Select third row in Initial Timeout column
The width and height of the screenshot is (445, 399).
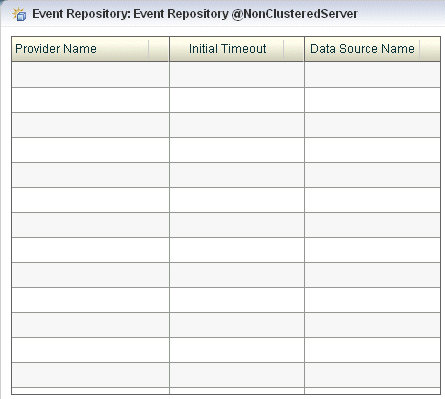pyautogui.click(x=237, y=125)
